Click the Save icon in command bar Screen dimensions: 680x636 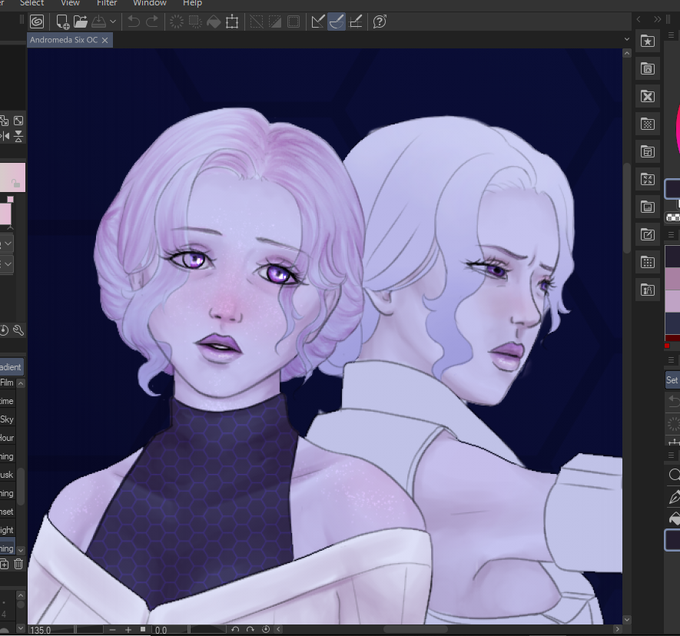tap(98, 21)
